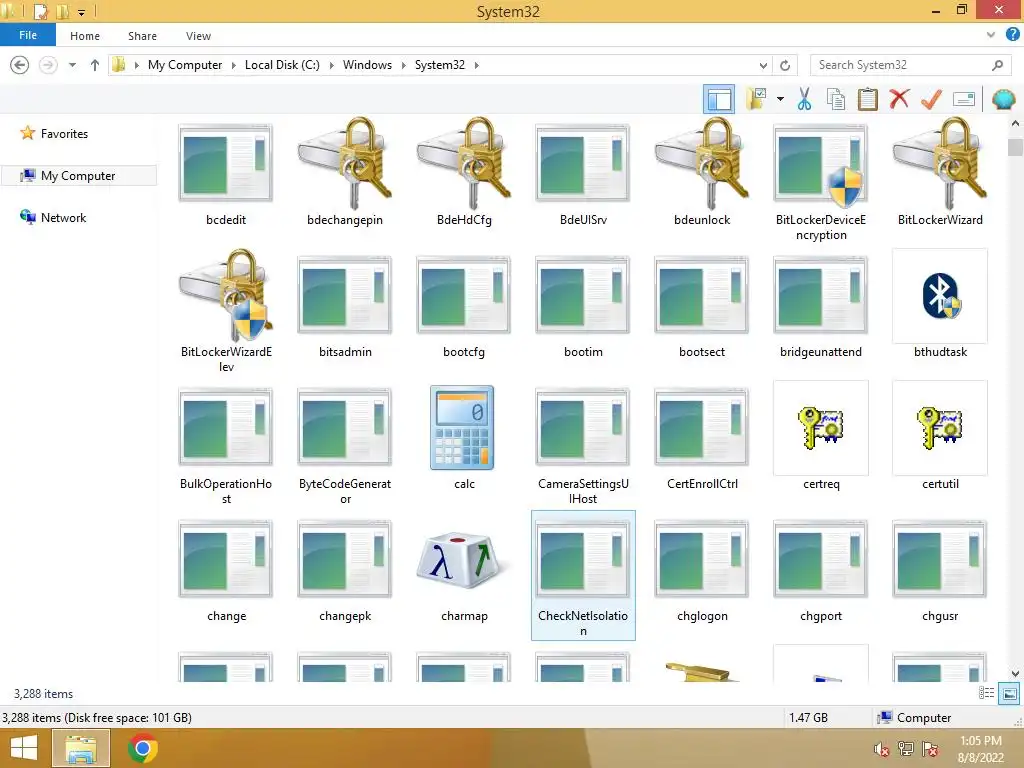Open Help with the question mark icon
Image resolution: width=1024 pixels, height=768 pixels.
point(1013,35)
